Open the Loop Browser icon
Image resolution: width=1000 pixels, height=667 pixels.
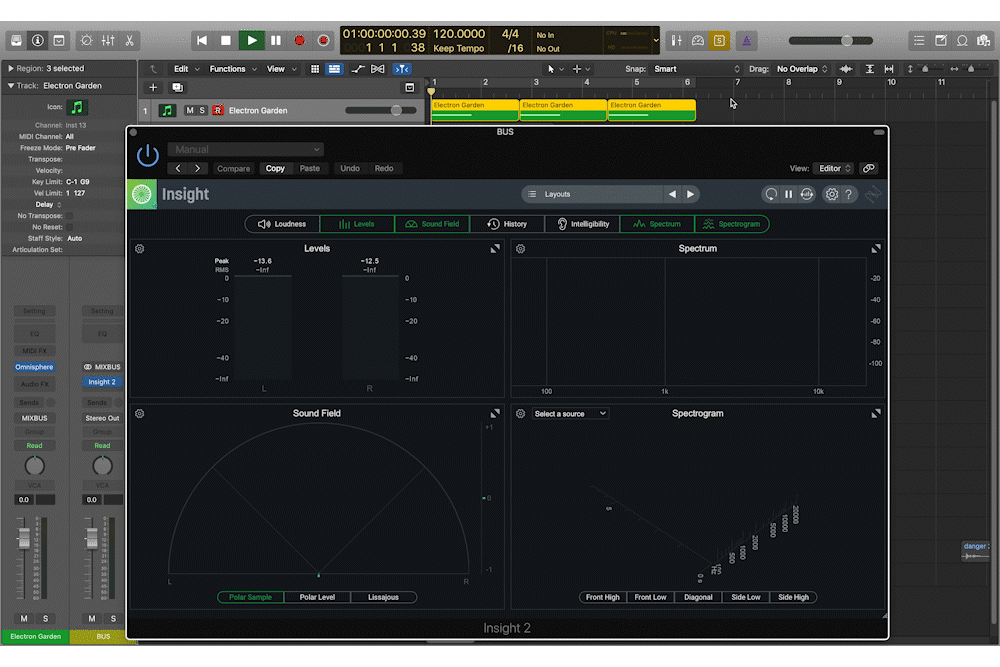[962, 41]
